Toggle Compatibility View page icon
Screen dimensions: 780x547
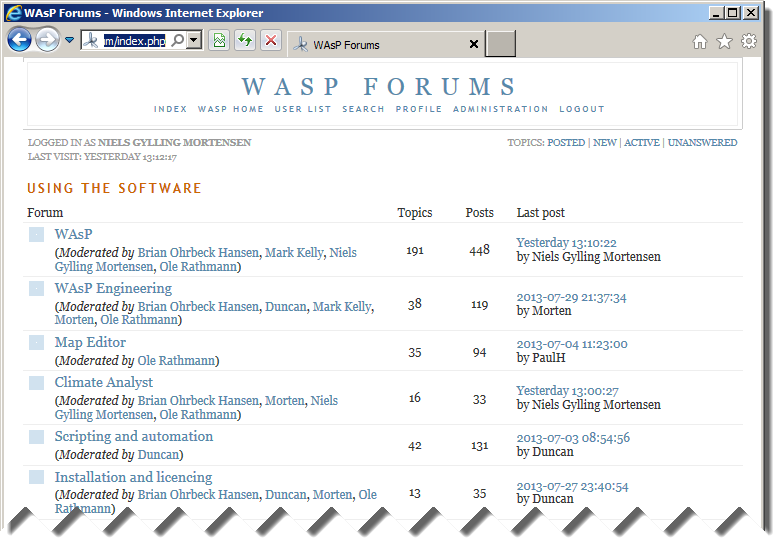coord(219,40)
